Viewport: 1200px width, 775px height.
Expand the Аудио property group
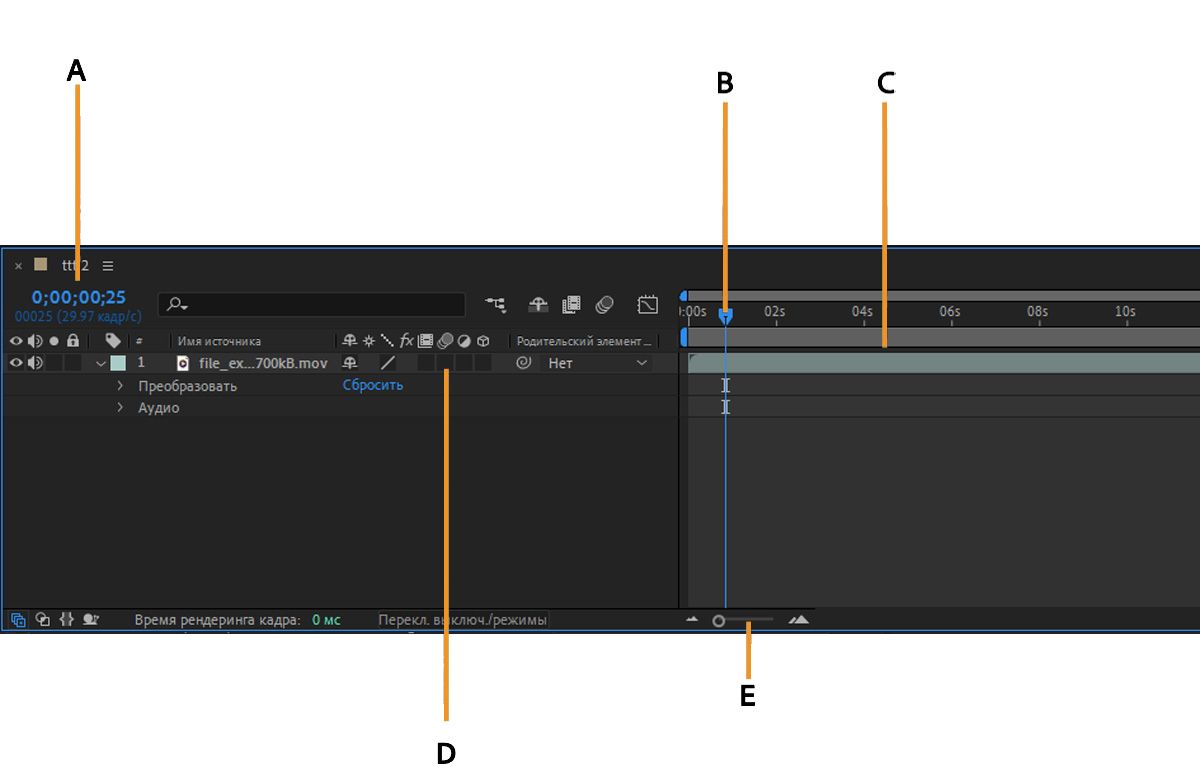point(120,407)
